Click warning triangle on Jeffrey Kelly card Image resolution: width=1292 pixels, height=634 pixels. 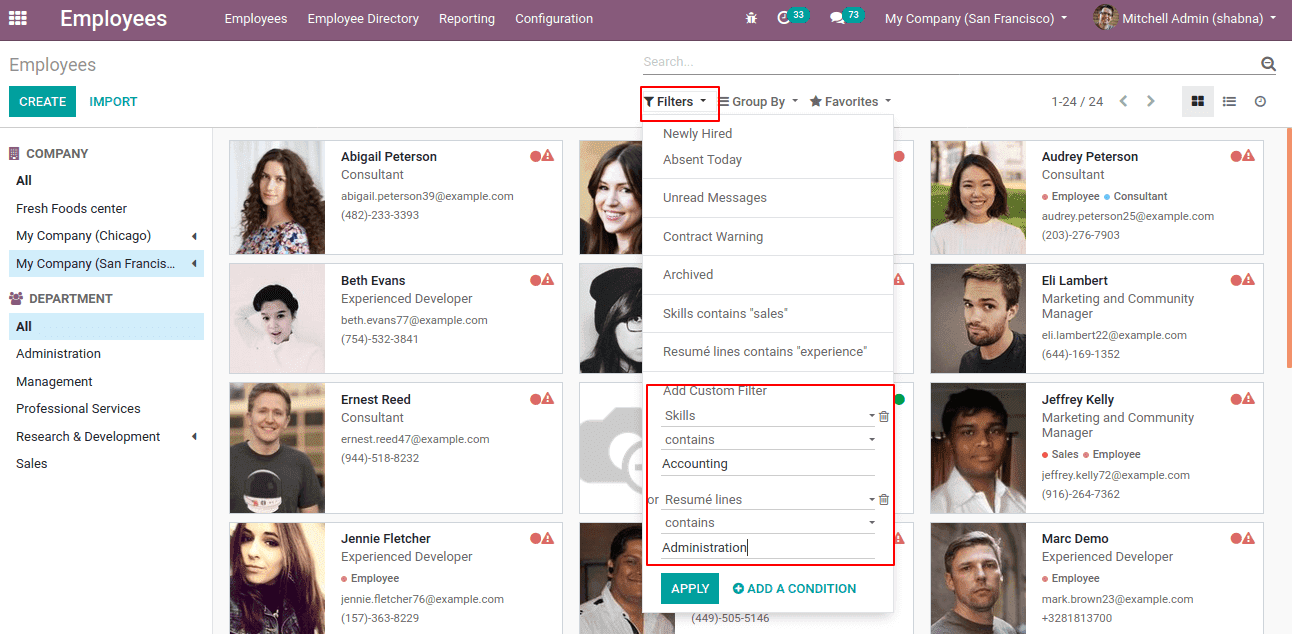point(1249,399)
